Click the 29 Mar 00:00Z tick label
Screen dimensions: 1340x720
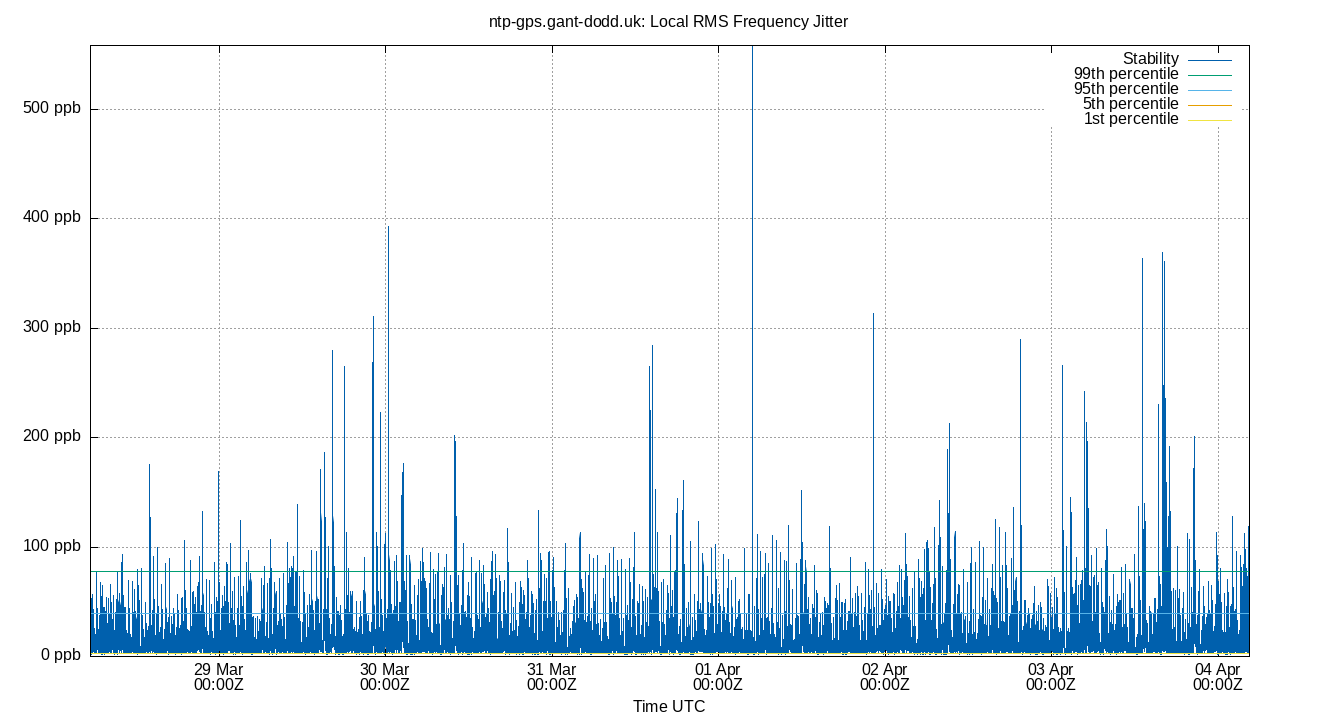(219, 677)
